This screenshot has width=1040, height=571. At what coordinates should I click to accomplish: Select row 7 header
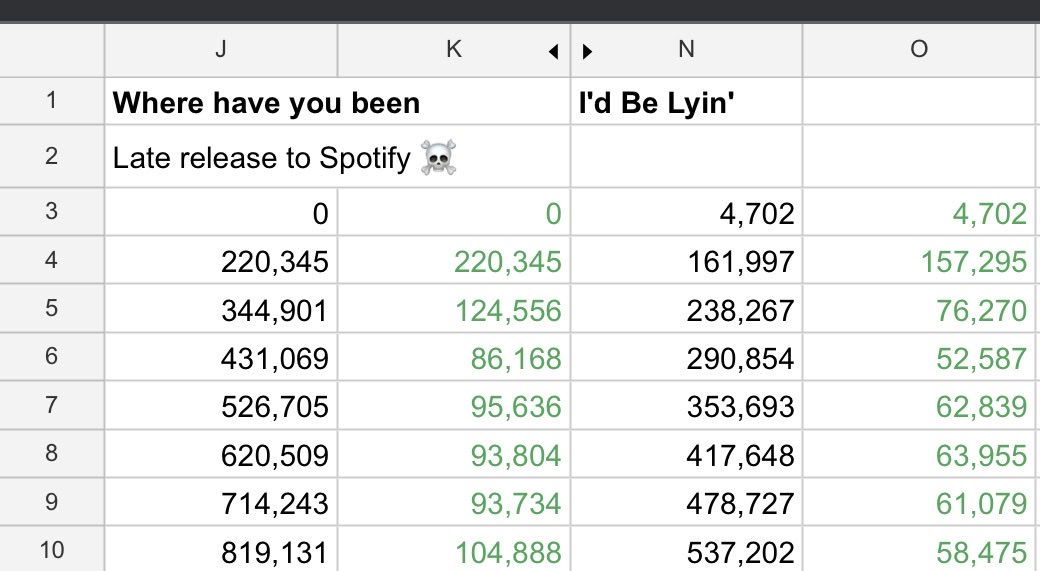coord(52,405)
